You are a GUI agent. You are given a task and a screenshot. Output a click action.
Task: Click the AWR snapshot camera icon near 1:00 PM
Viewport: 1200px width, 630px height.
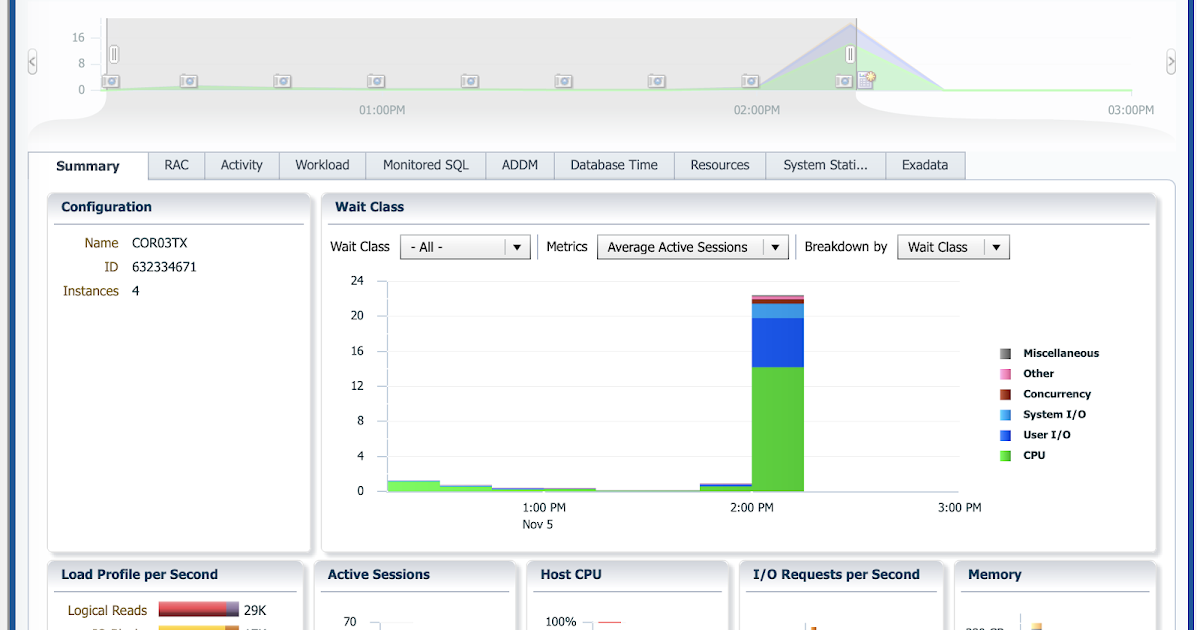(x=377, y=81)
